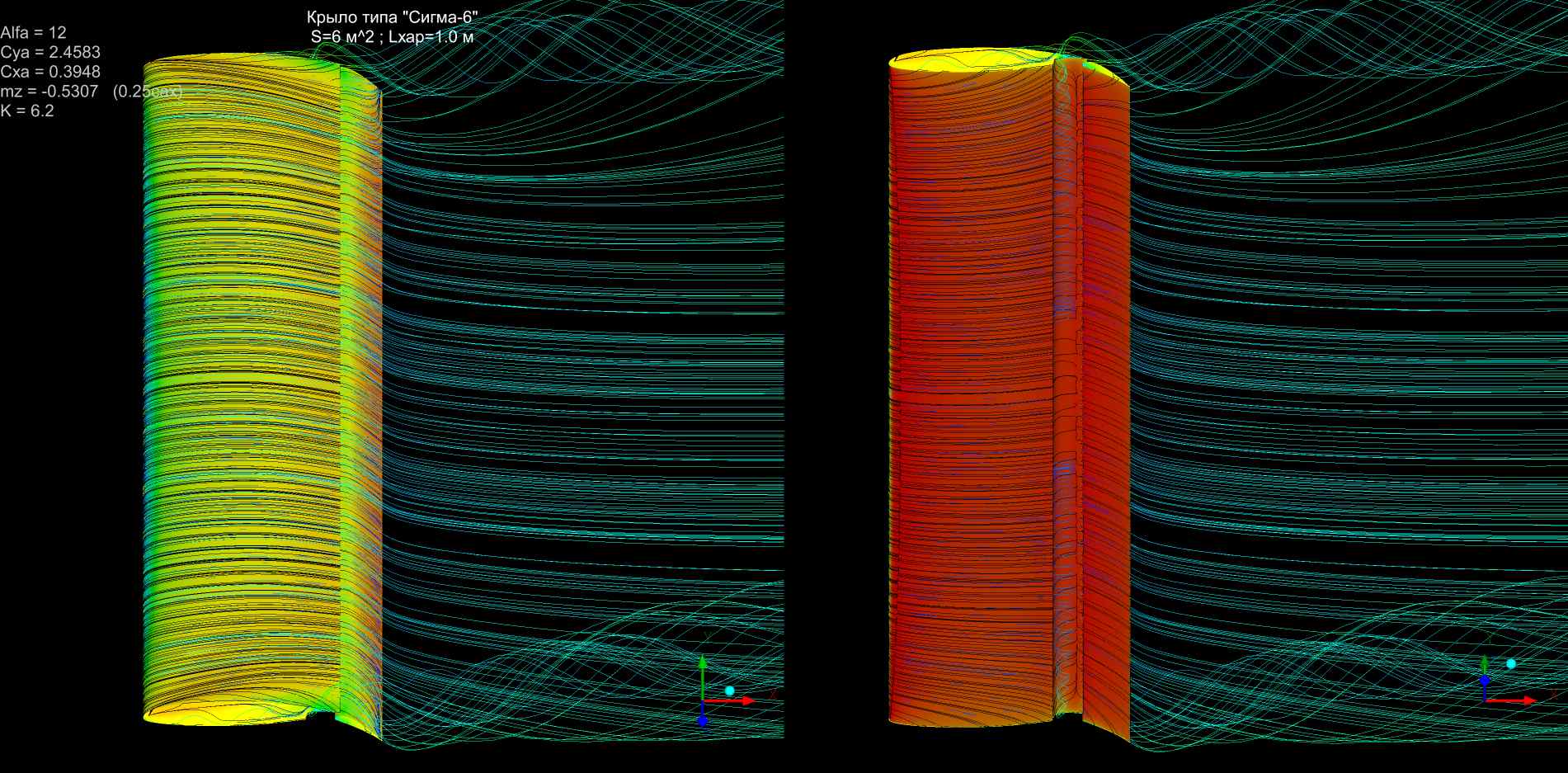
Task: Click the "Cya = 2.4583" lift coefficient text
Action: tap(50, 53)
